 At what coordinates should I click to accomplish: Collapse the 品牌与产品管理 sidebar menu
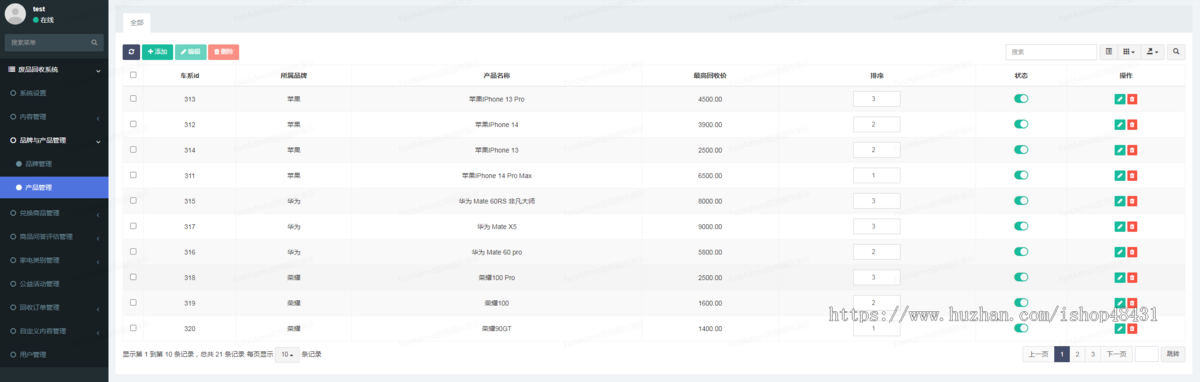pos(54,141)
